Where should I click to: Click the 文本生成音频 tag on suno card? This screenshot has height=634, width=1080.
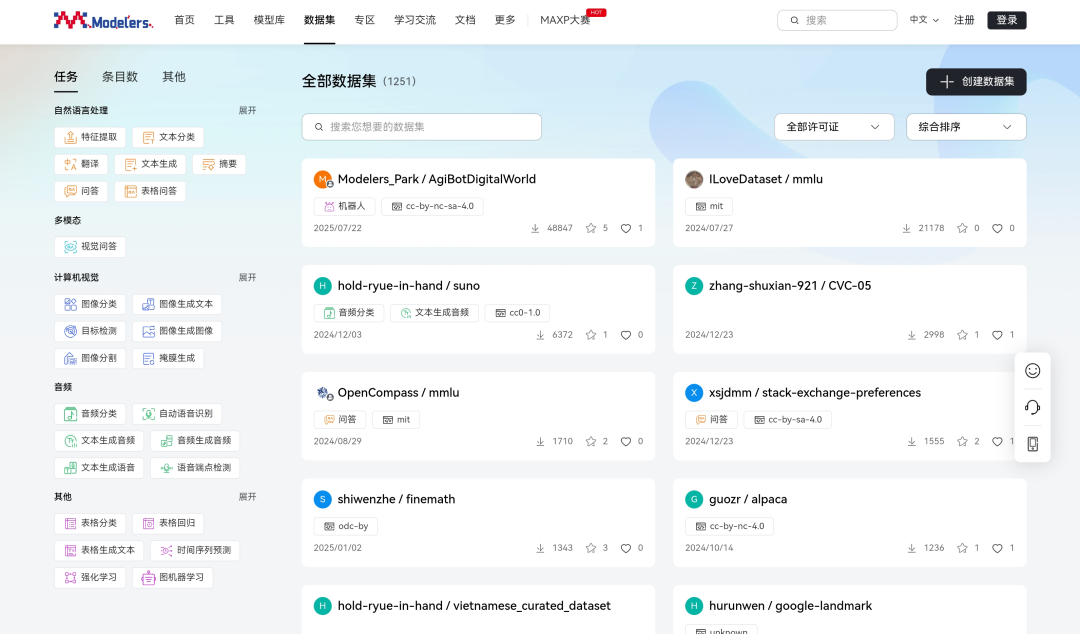click(x=435, y=313)
